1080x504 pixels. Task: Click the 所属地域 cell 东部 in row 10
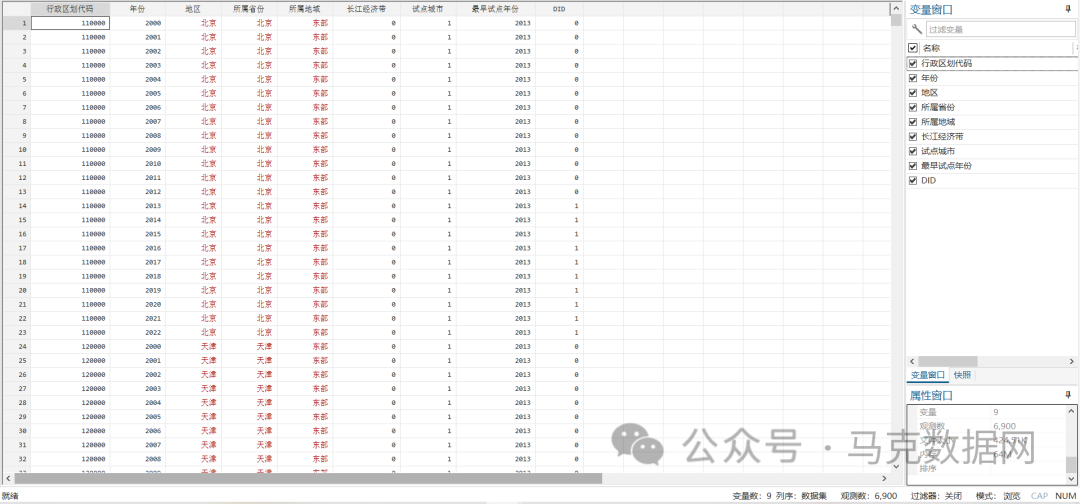pyautogui.click(x=304, y=149)
